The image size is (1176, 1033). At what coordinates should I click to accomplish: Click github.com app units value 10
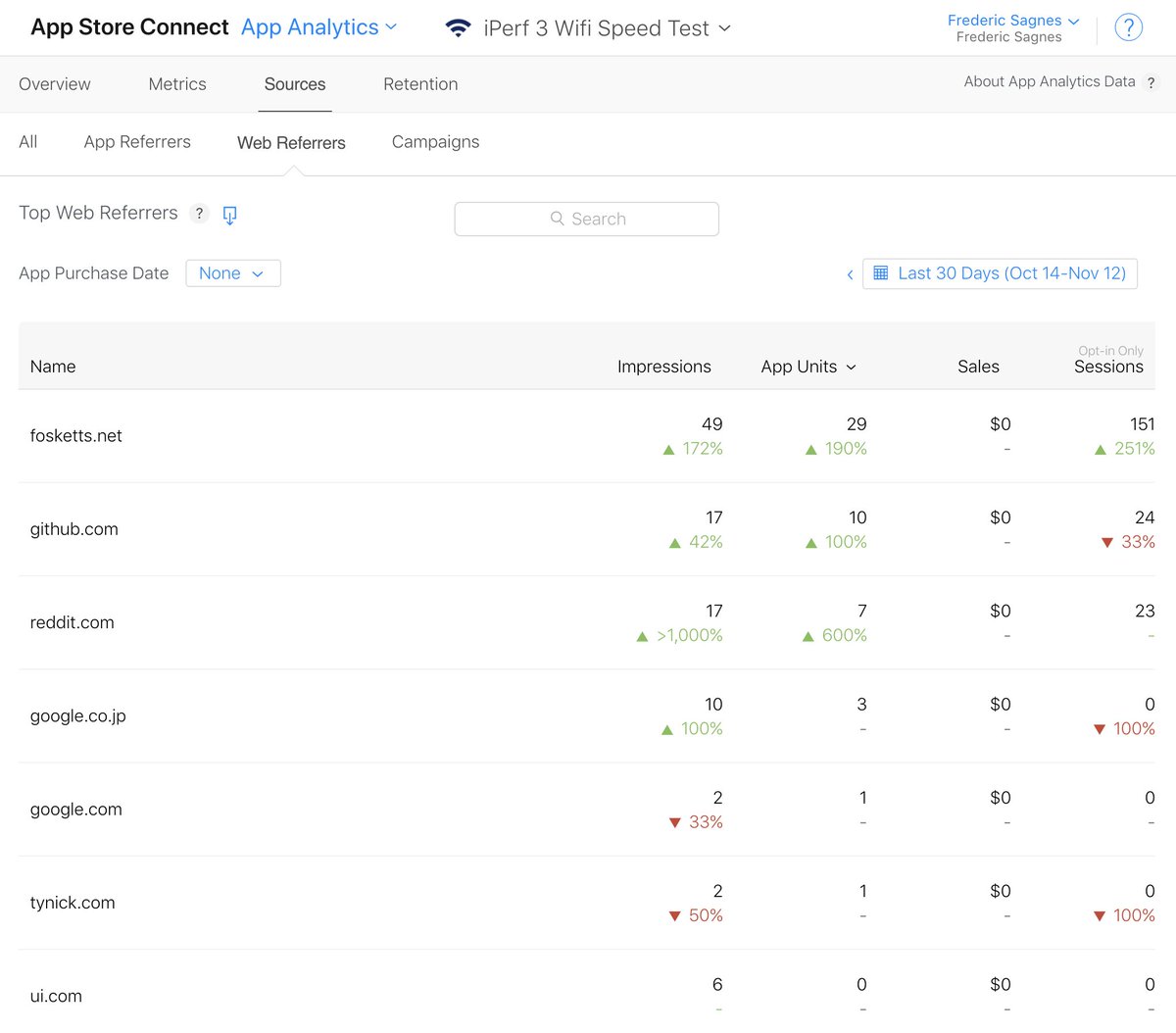click(857, 517)
